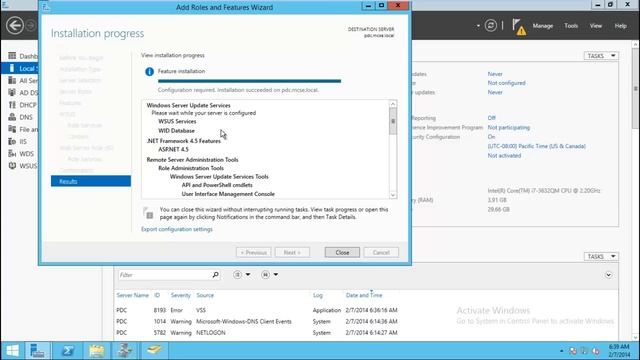Open the Manage menu
640x360 pixels.
pyautogui.click(x=542, y=26)
